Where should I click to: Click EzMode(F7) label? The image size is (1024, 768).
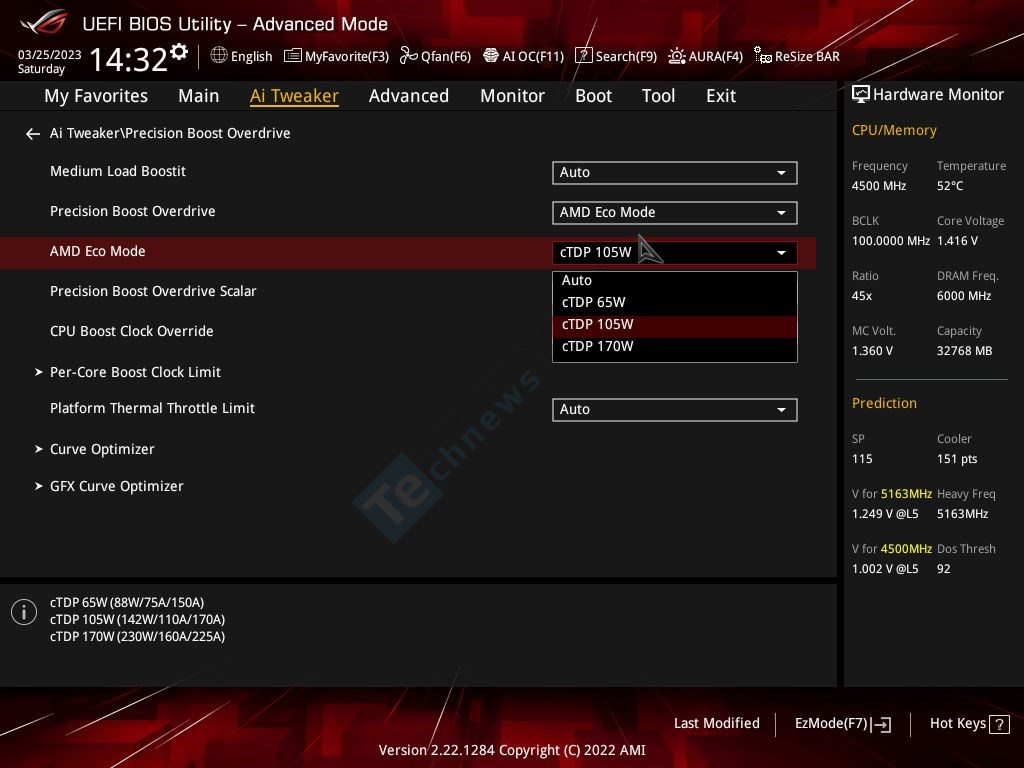coord(831,724)
